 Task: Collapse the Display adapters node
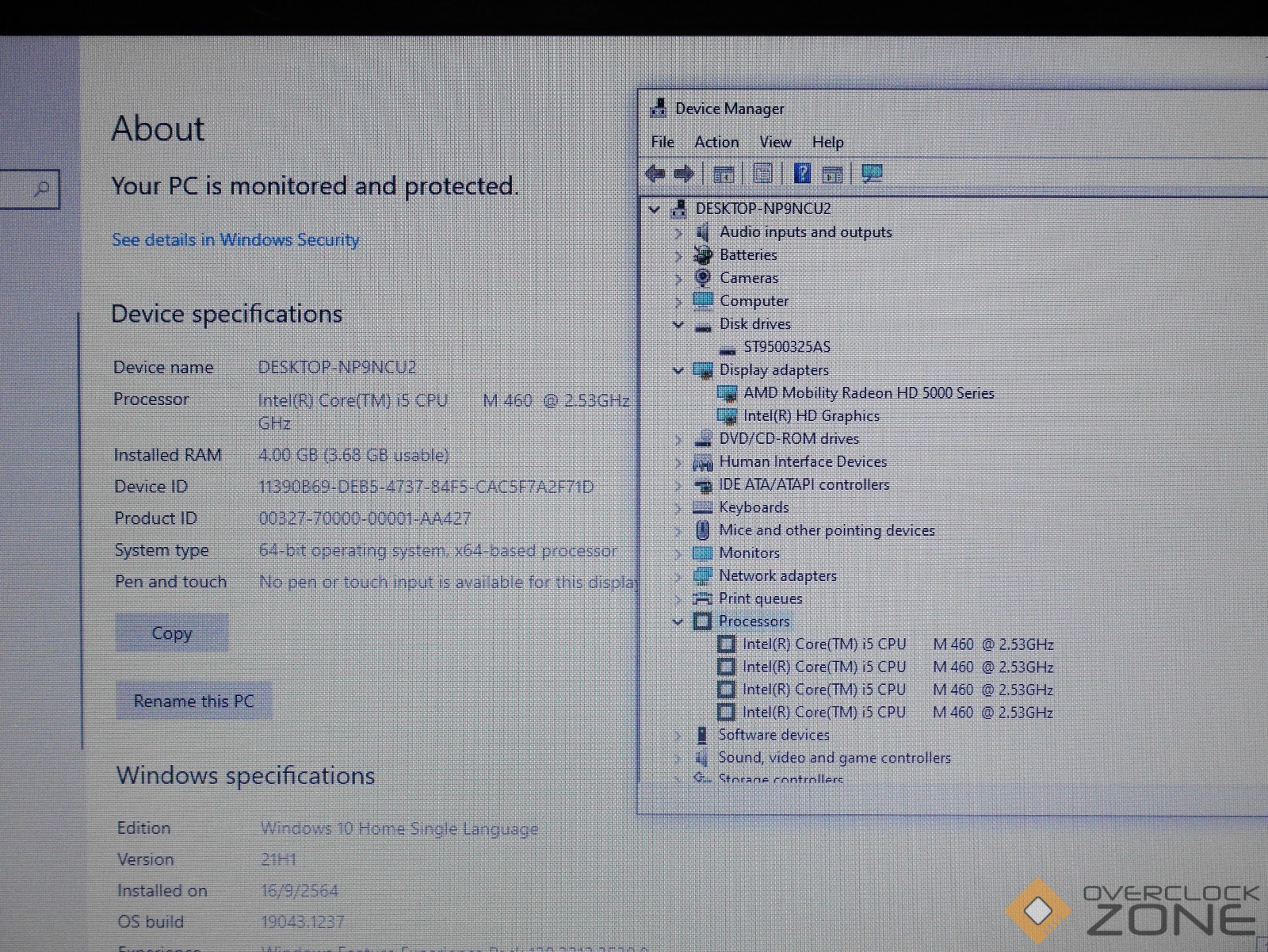pos(678,370)
